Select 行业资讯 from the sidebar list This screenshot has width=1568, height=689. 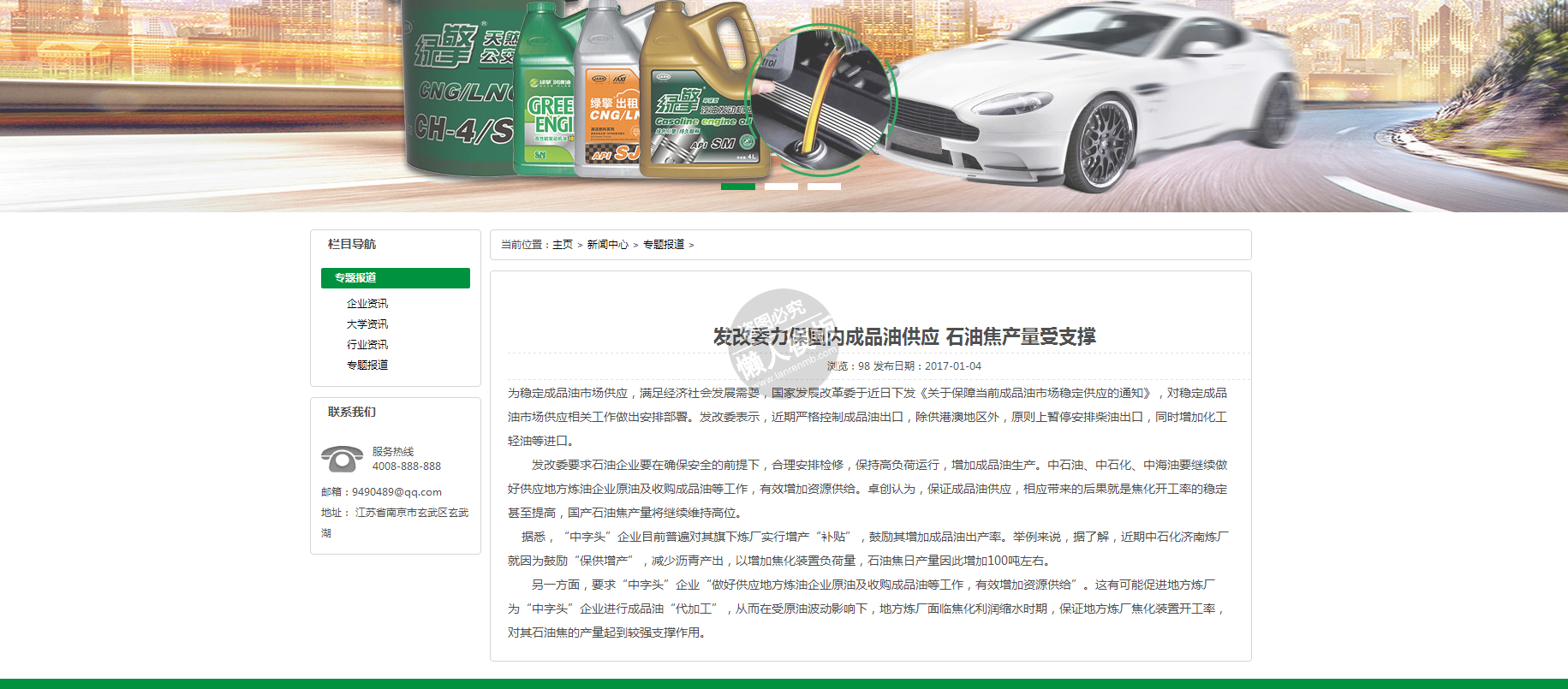pos(367,345)
